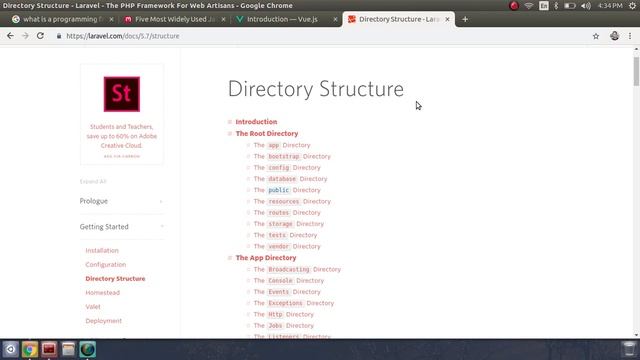The image size is (640, 360).
Task: Open the Adobe Creative Cloud ad text
Action: coord(122,136)
